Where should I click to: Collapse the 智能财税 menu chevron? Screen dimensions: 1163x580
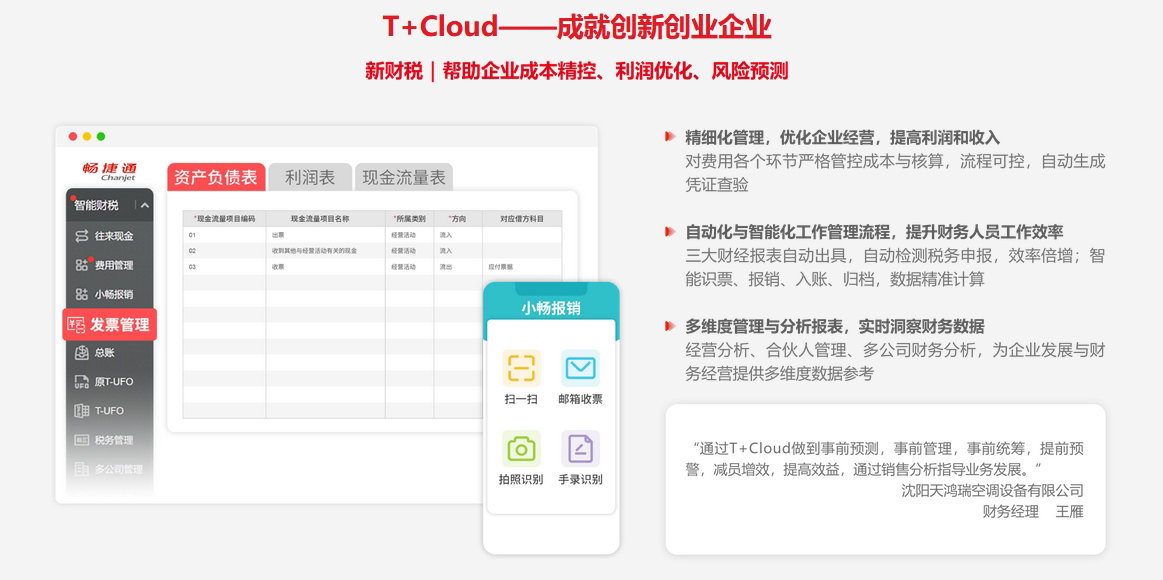(x=144, y=205)
